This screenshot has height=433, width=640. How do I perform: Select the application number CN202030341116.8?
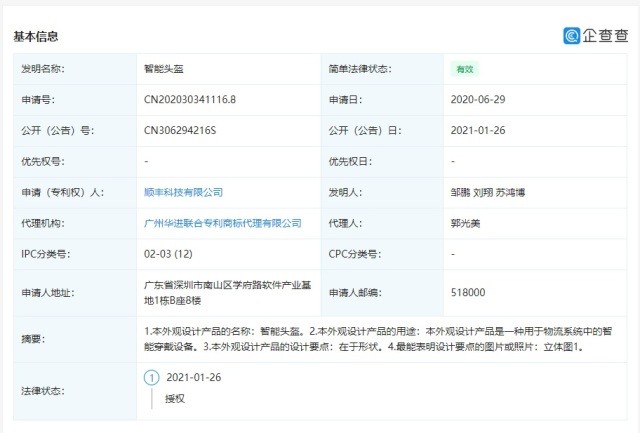tap(190, 100)
